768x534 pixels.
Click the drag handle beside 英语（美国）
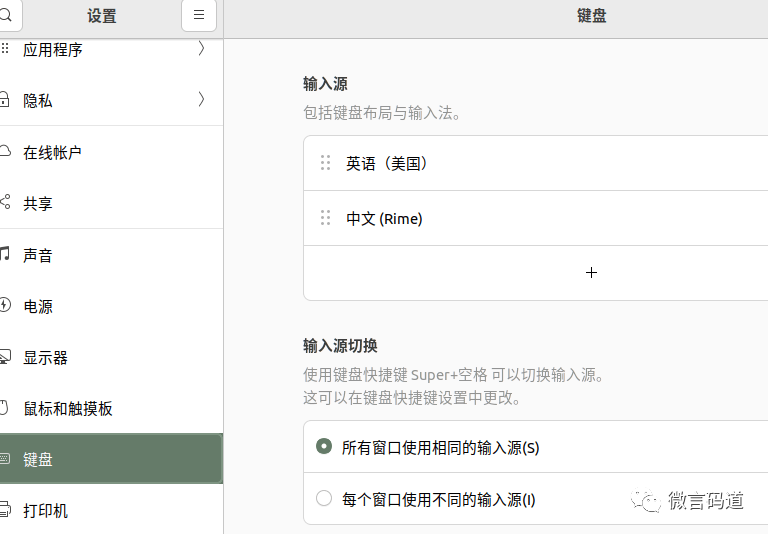[325, 163]
